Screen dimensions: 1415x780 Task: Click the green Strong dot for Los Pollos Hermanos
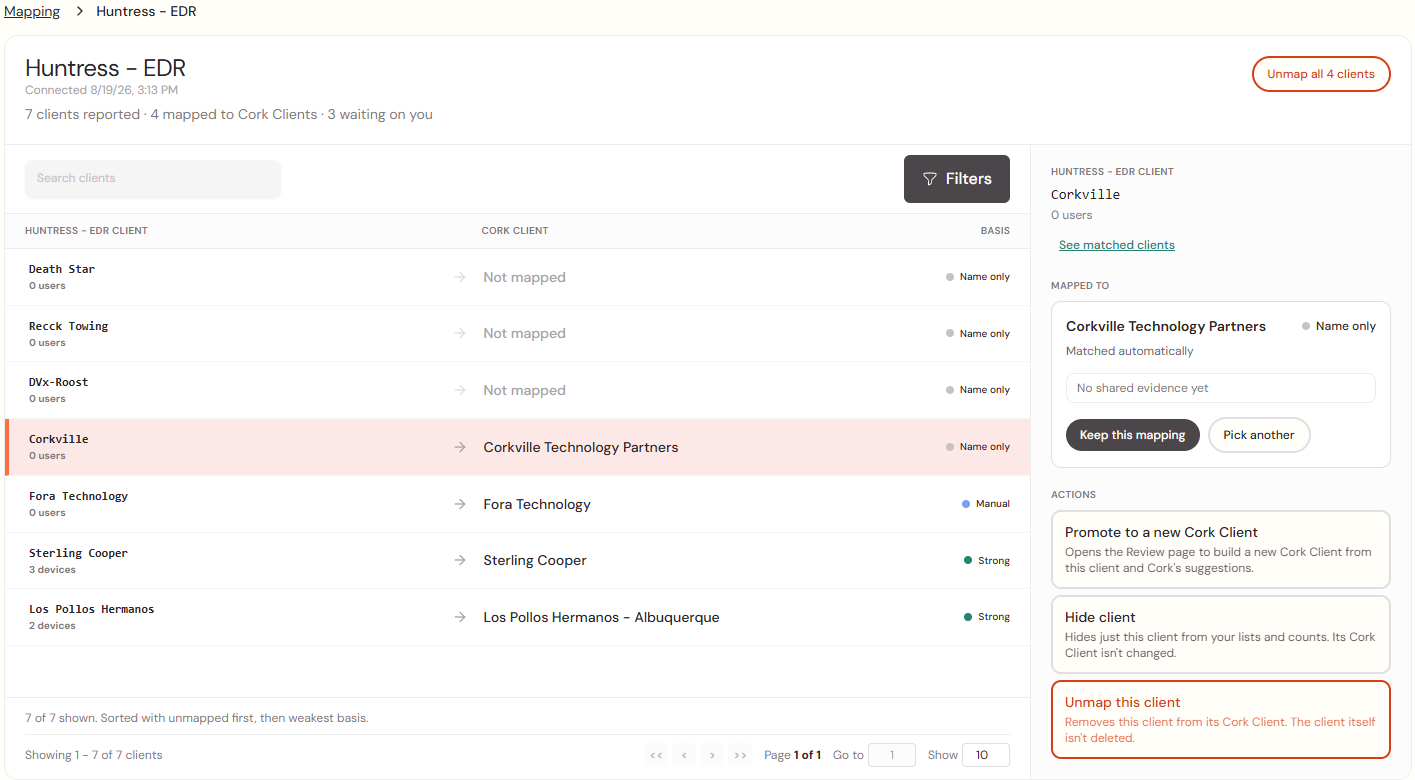pyautogui.click(x=967, y=617)
